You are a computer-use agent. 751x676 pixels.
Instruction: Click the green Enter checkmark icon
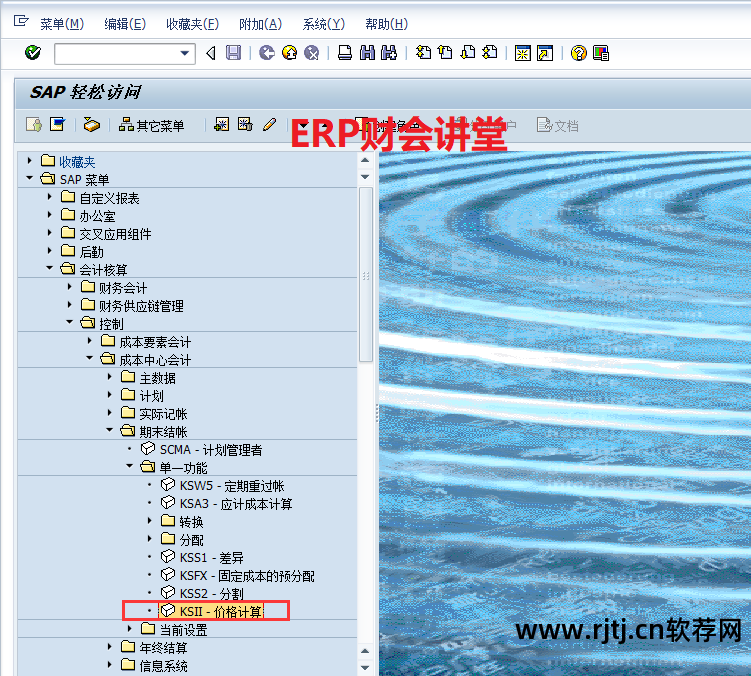point(33,53)
